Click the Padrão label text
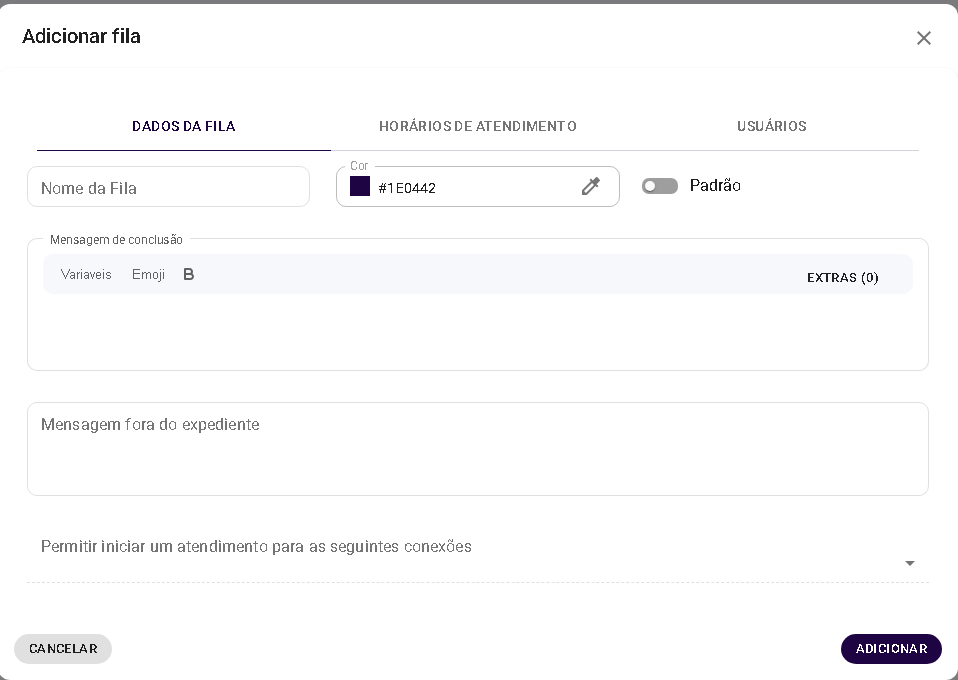Viewport: 958px width, 680px height. click(715, 185)
